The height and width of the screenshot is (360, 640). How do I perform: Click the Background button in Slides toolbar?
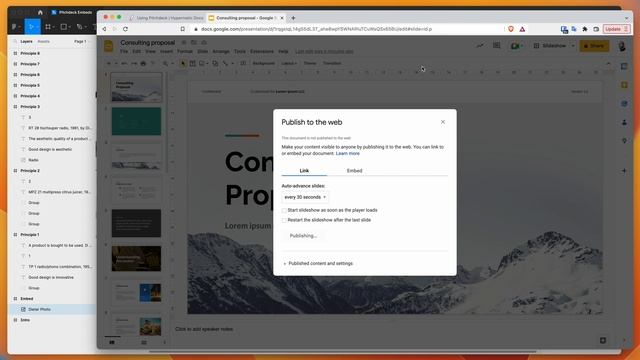(x=263, y=63)
